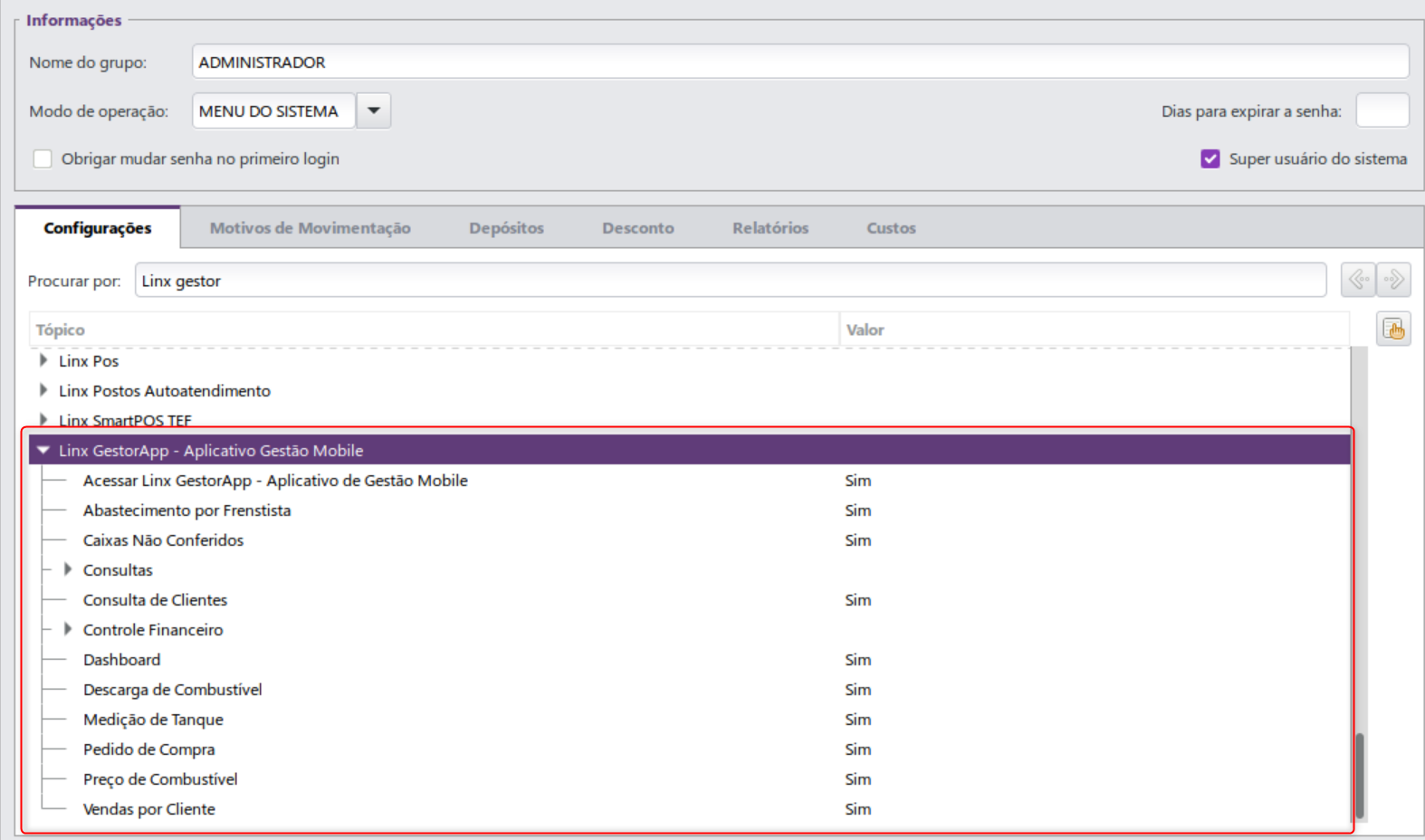Switch to the Configurações tab
1425x840 pixels.
click(98, 228)
